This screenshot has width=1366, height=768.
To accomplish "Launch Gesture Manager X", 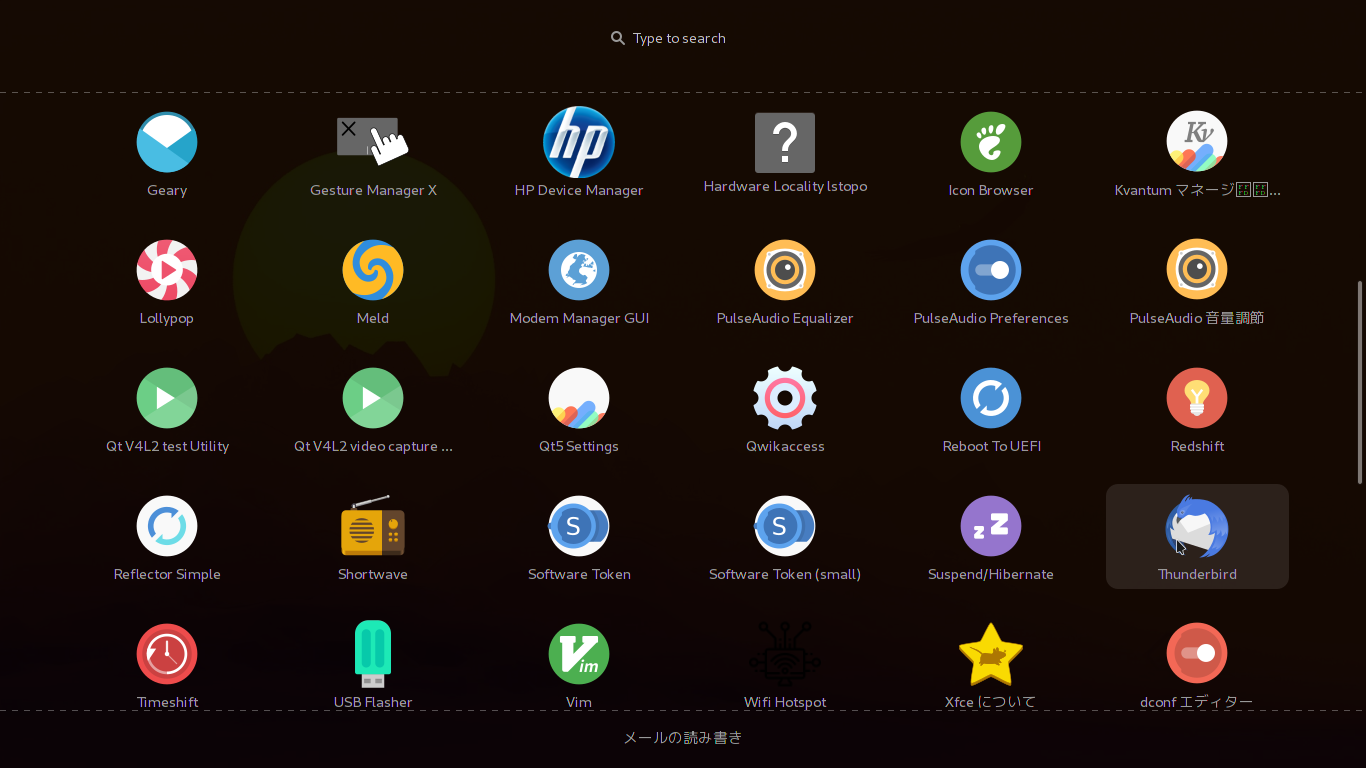I will click(x=373, y=142).
